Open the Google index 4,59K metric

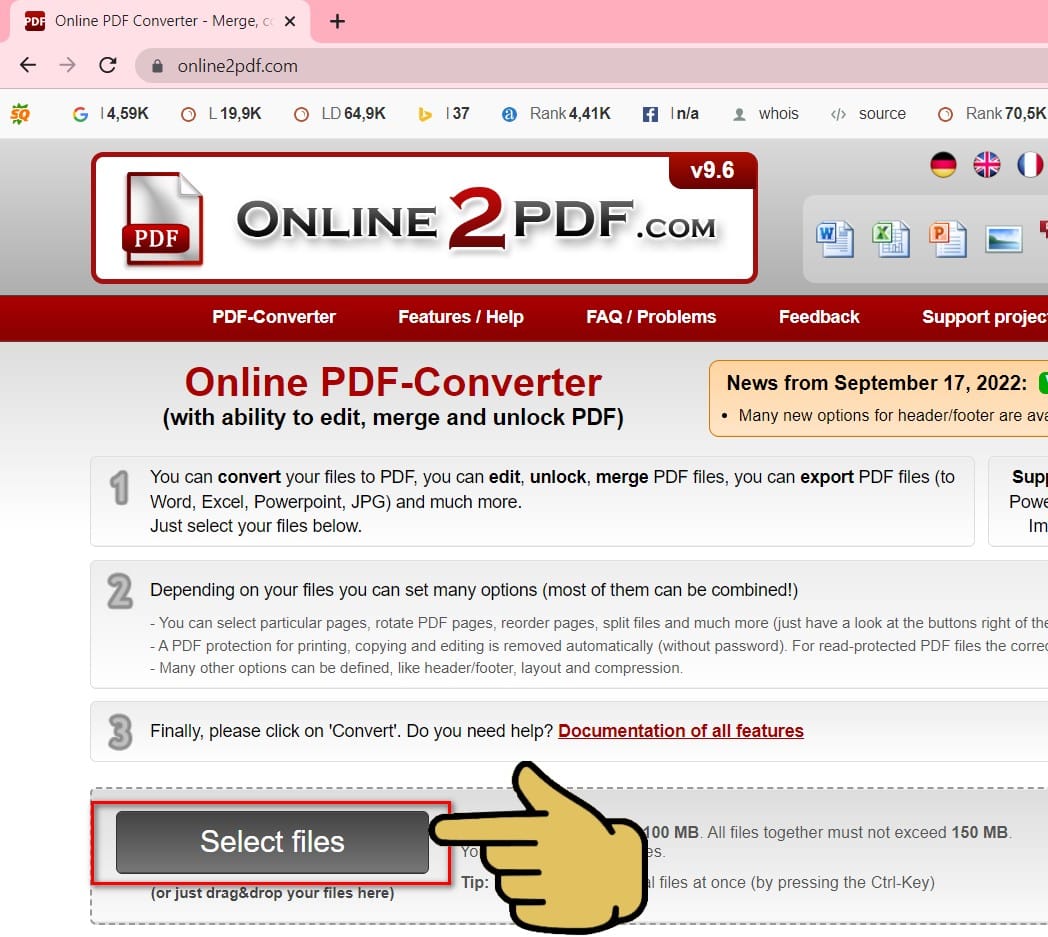[x=110, y=114]
